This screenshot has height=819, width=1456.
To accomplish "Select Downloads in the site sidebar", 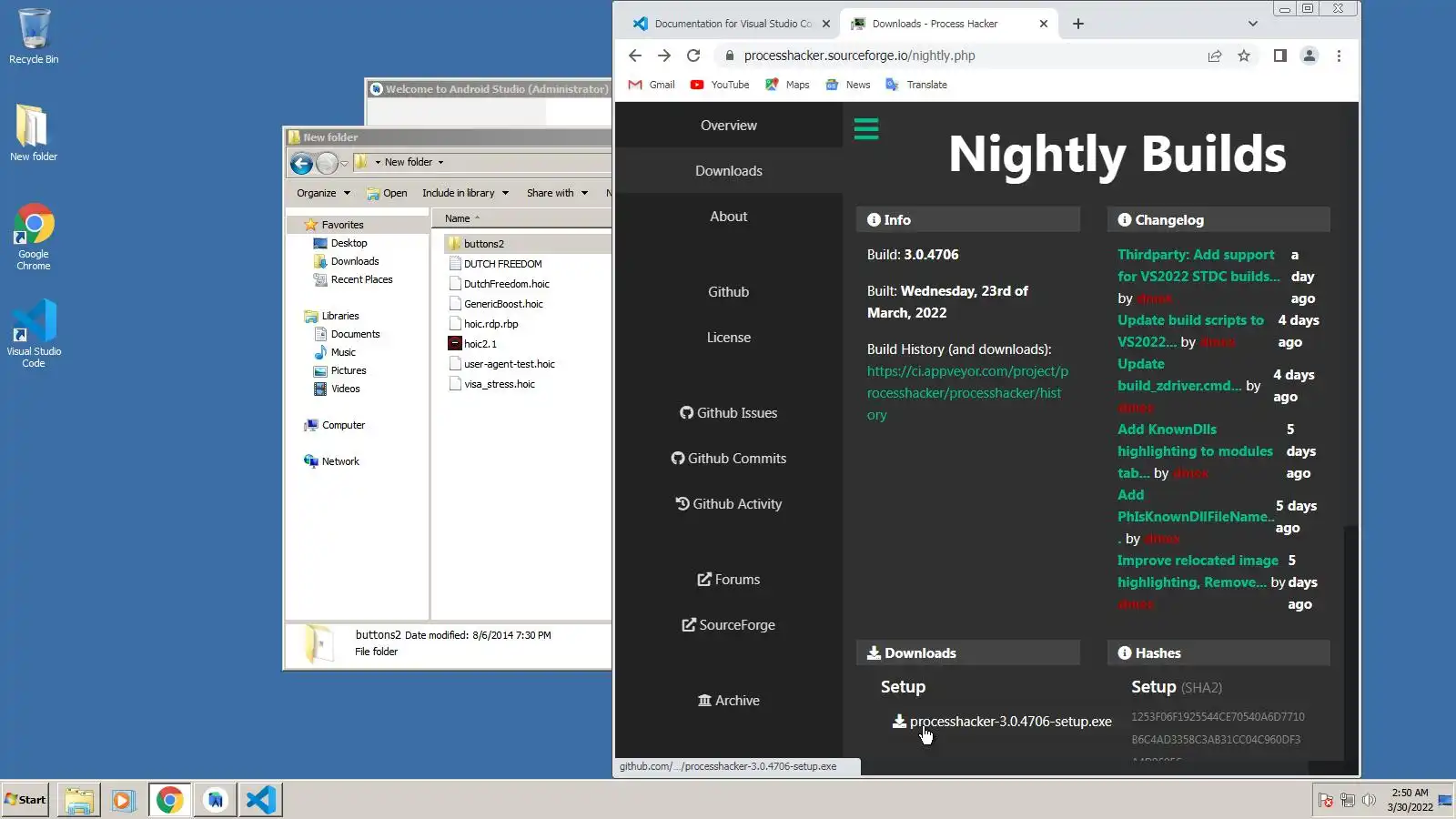I will click(728, 171).
